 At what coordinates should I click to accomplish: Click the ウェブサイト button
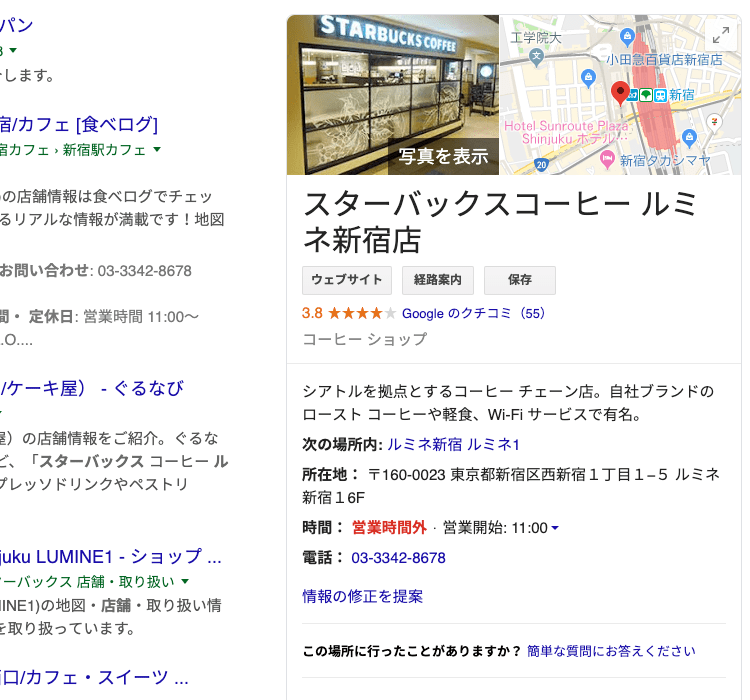(x=347, y=280)
